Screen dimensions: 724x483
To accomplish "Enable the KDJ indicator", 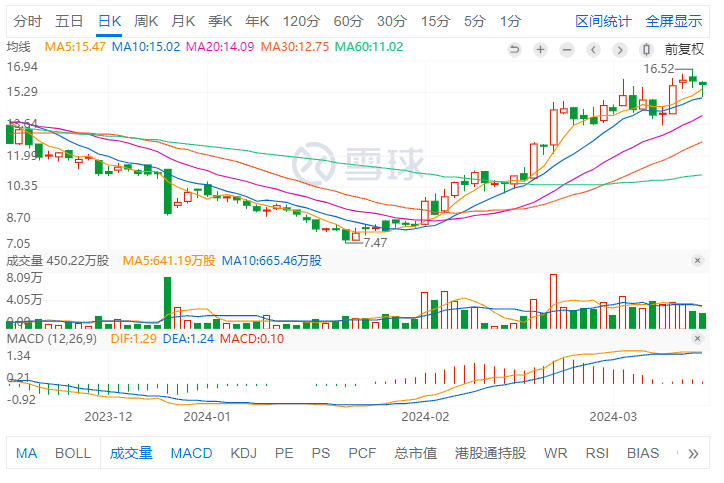I will click(243, 453).
